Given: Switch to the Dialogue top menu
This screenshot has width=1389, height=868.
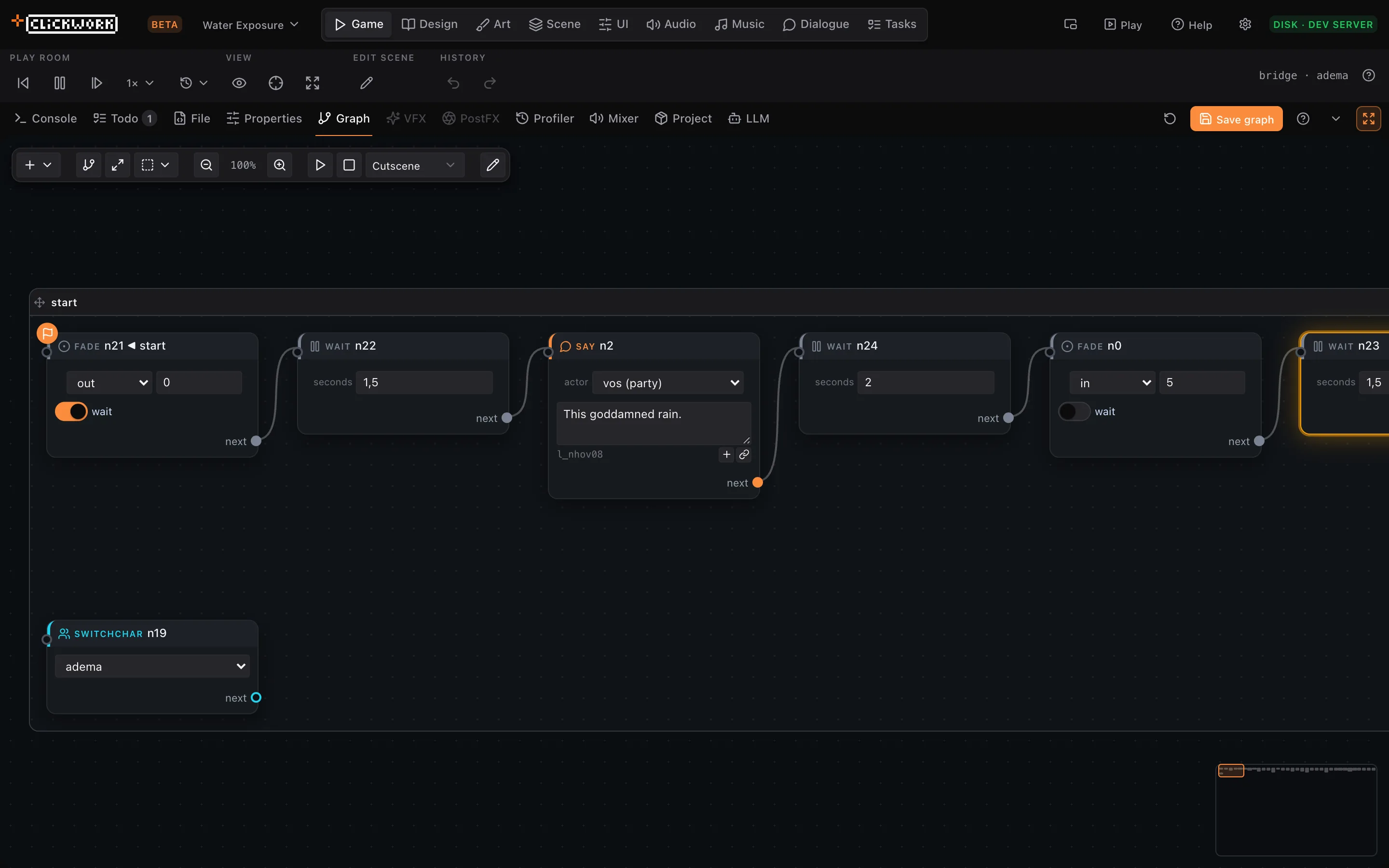Looking at the screenshot, I should (816, 24).
